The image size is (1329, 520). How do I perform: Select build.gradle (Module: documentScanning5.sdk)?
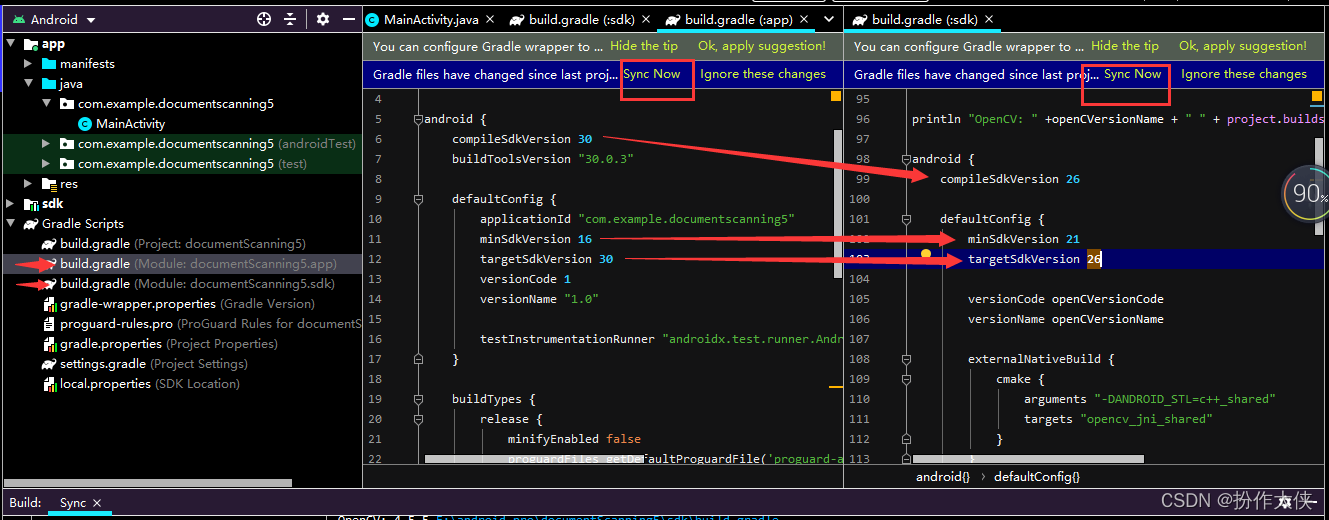198,284
